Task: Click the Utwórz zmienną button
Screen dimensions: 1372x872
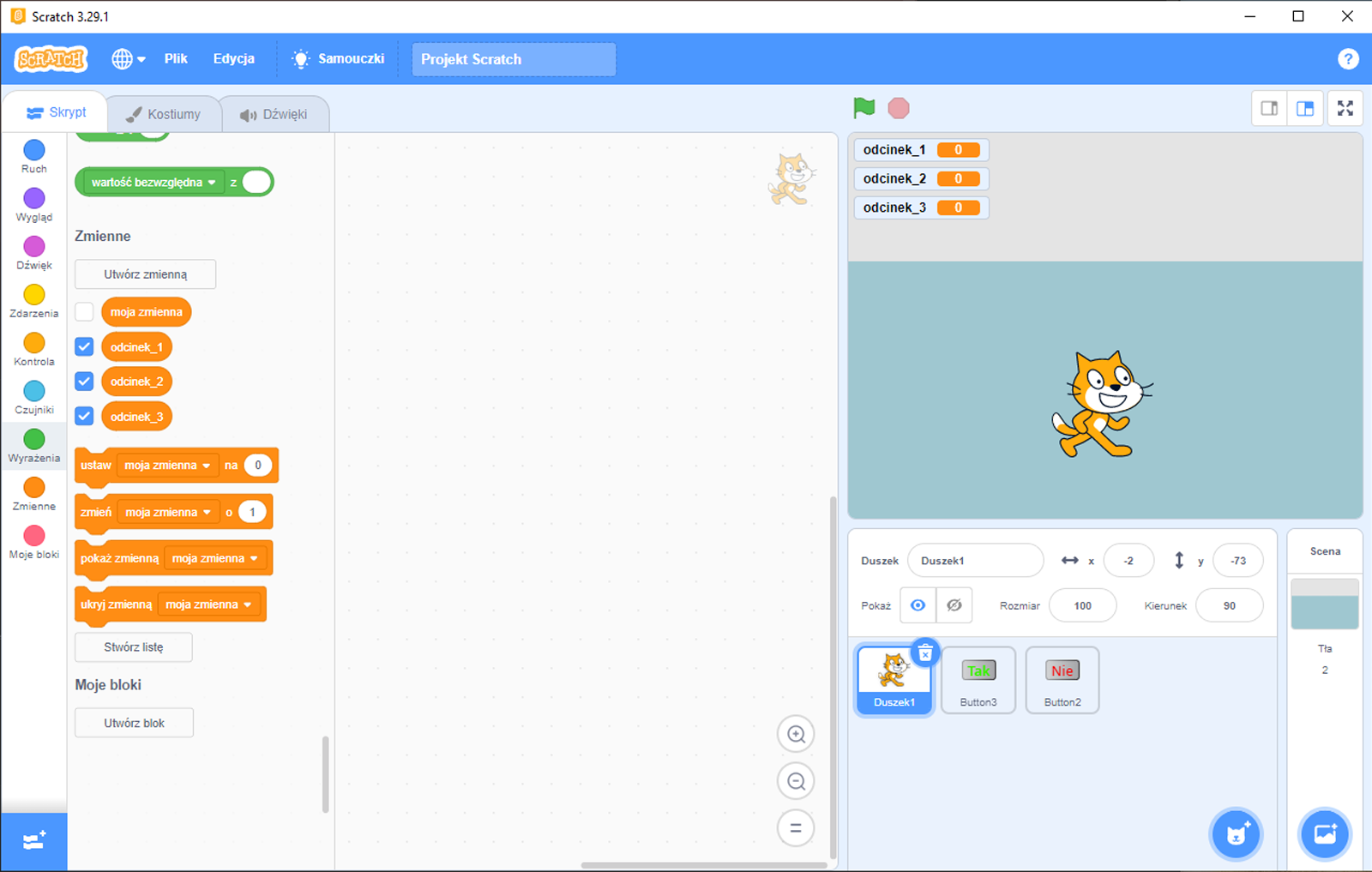Action: tap(144, 274)
